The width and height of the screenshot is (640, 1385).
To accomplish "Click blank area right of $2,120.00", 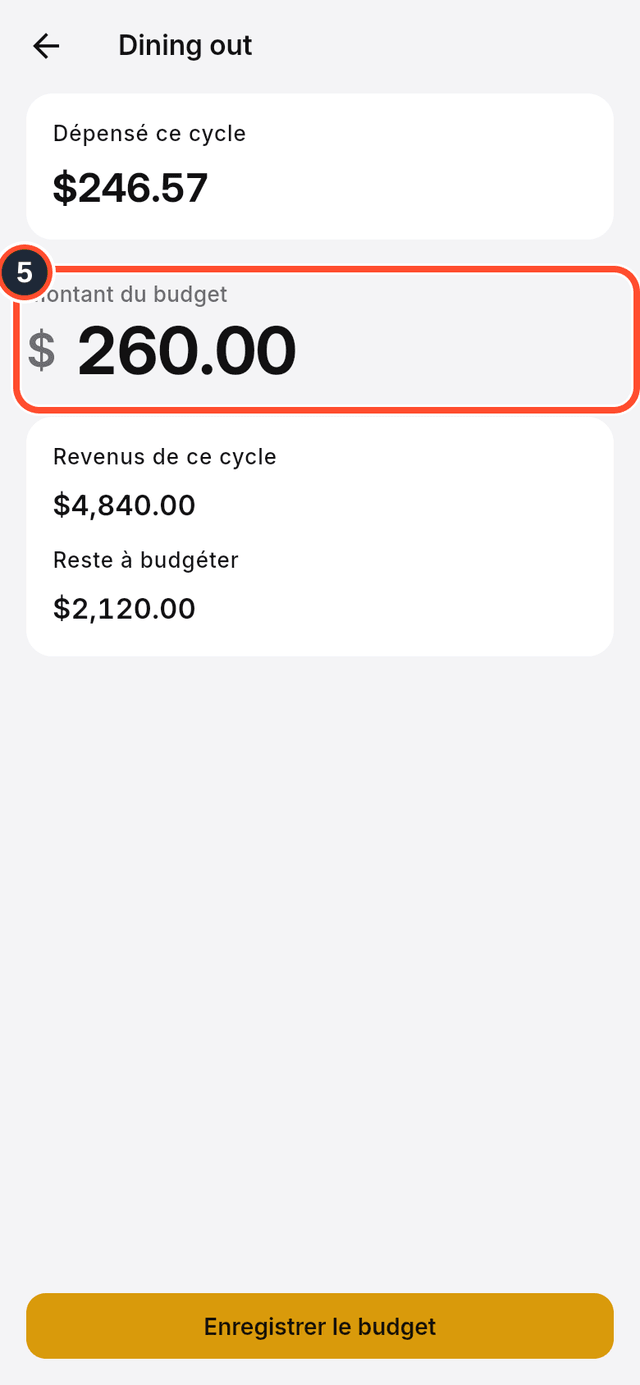I will point(400,608).
